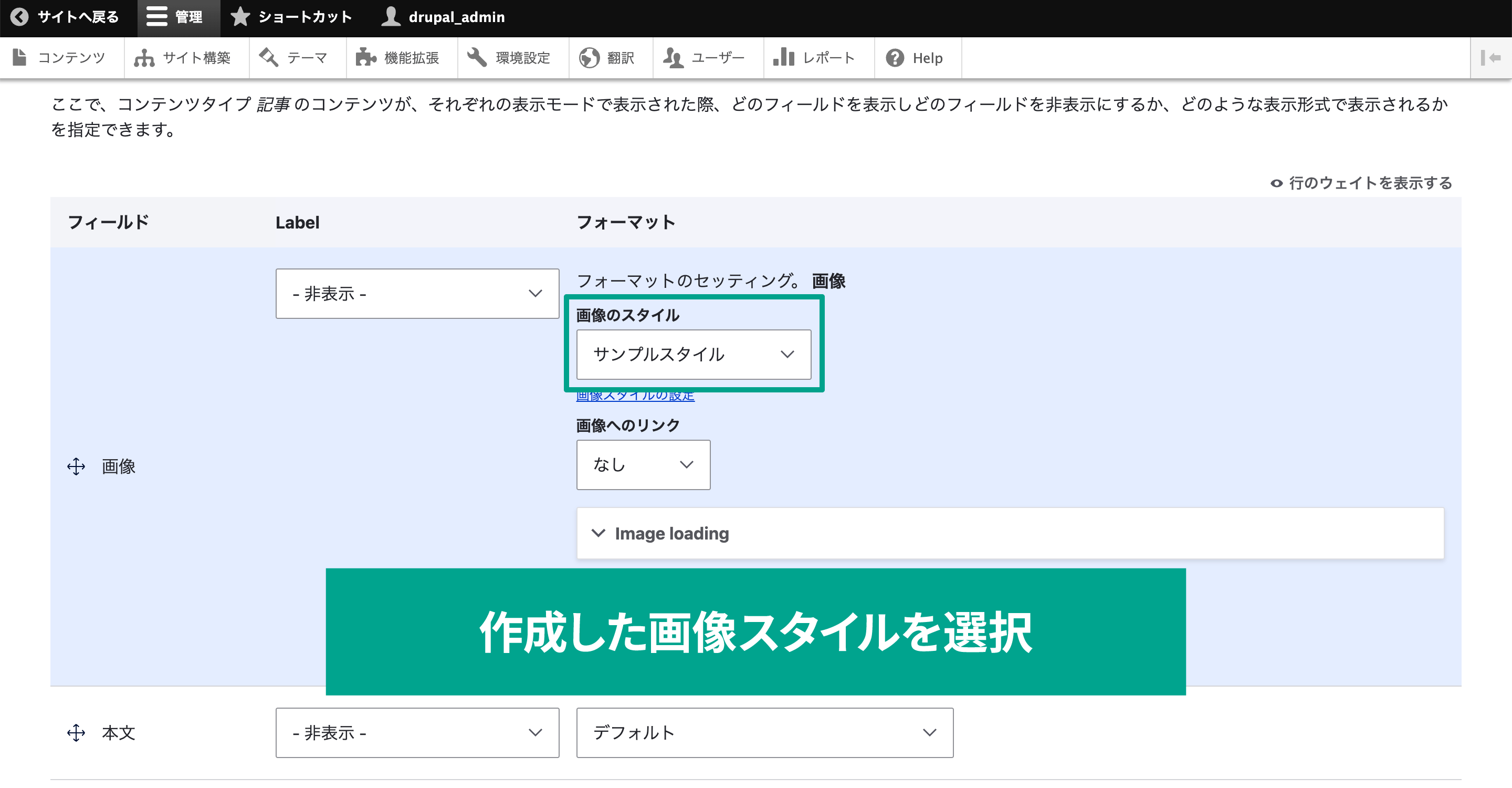This screenshot has height=788, width=1512.
Task: Open the サイト構築 menu item
Action: (x=187, y=58)
